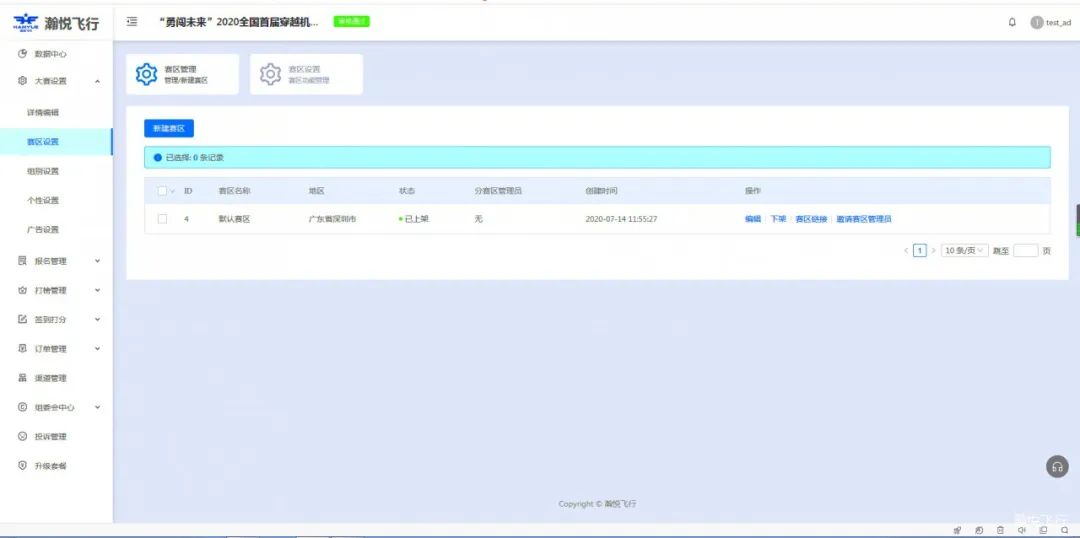Open the 10 条/页 page size dropdown
Viewport: 1080px width, 538px height.
965,251
